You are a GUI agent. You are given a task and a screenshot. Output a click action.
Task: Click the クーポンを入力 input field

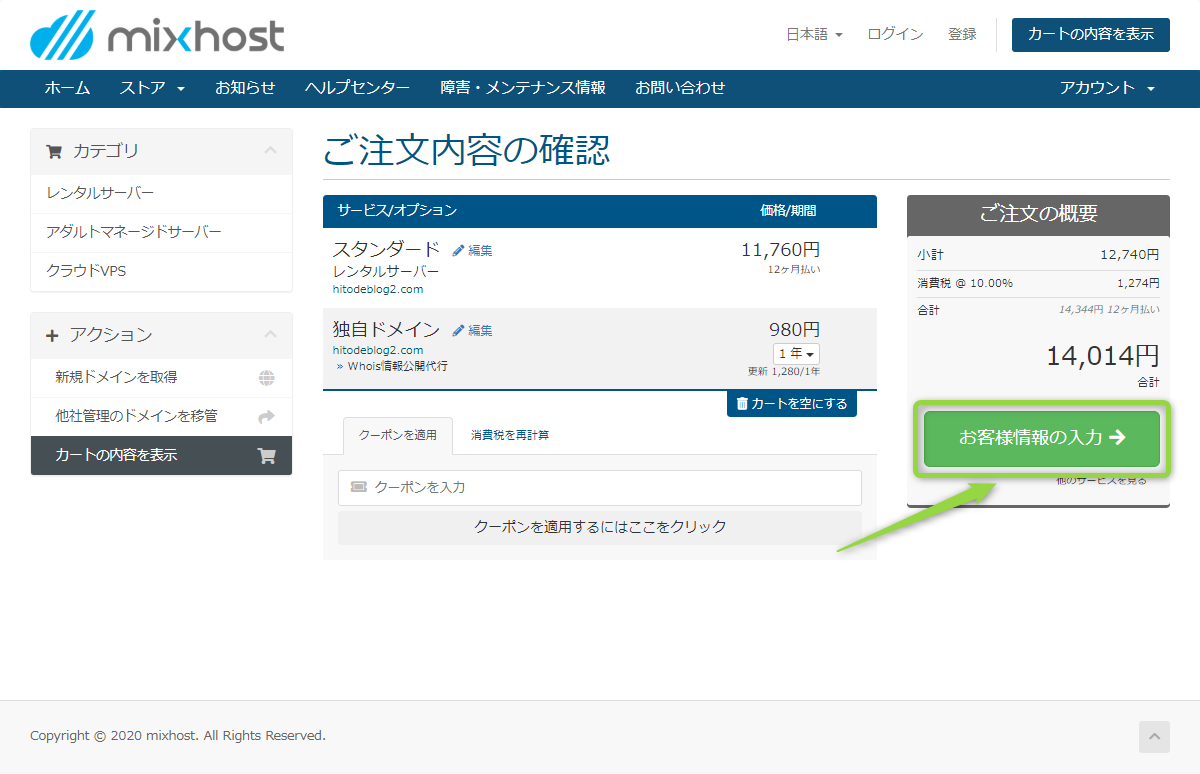click(600, 488)
